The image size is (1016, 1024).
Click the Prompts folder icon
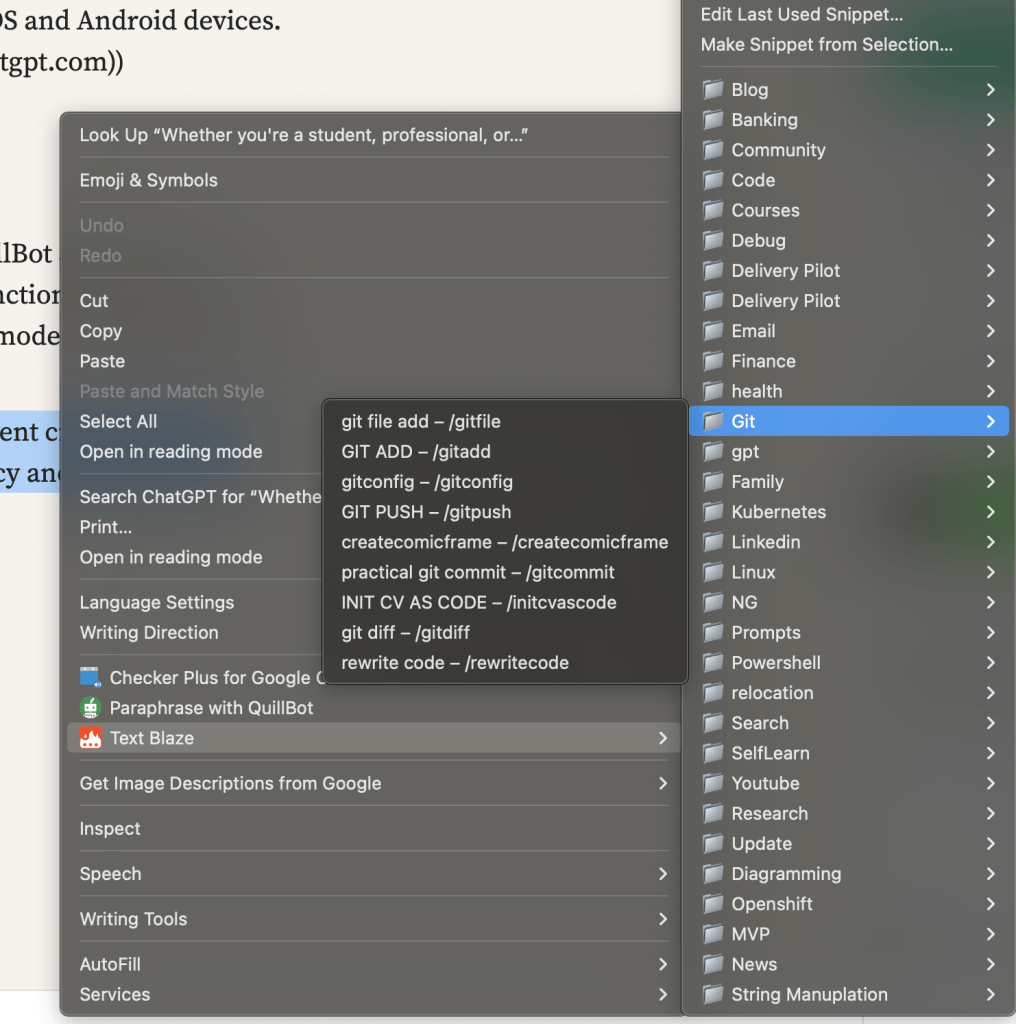713,632
